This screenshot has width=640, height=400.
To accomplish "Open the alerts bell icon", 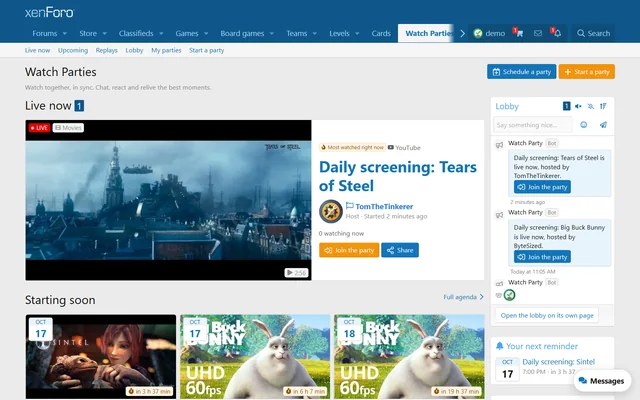I will [557, 33].
